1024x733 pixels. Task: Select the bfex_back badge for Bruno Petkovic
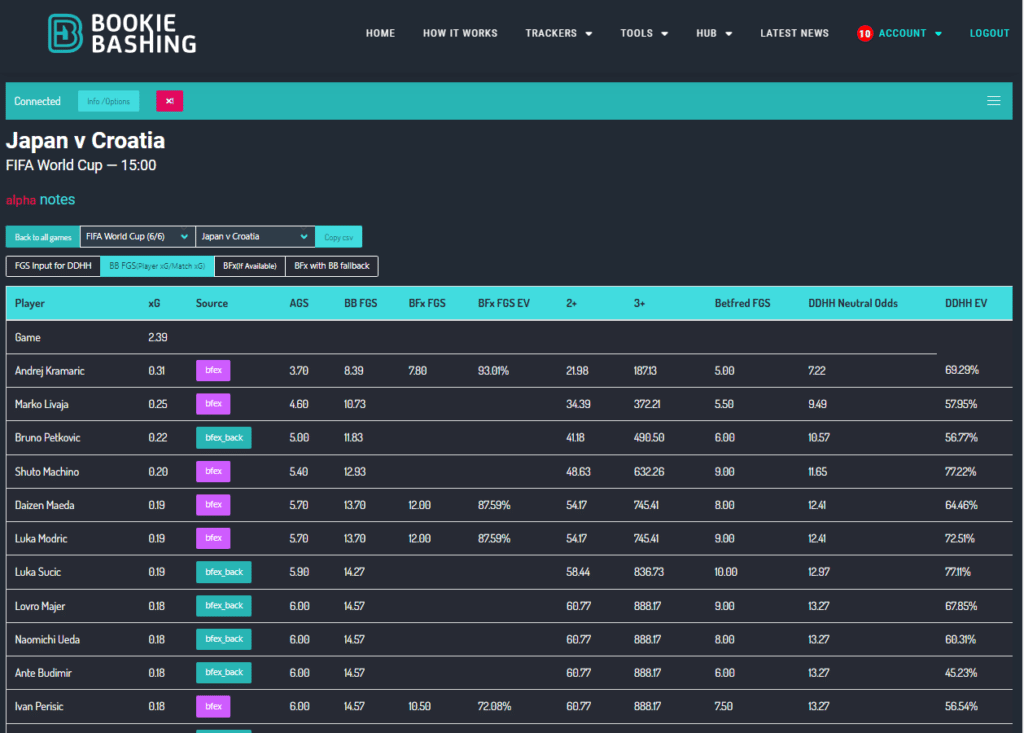click(223, 437)
